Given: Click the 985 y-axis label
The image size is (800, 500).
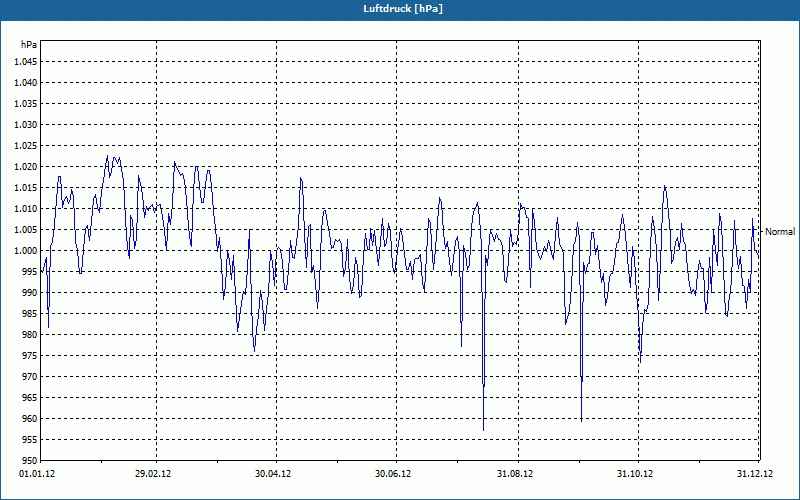Looking at the screenshot, I should coord(30,314).
